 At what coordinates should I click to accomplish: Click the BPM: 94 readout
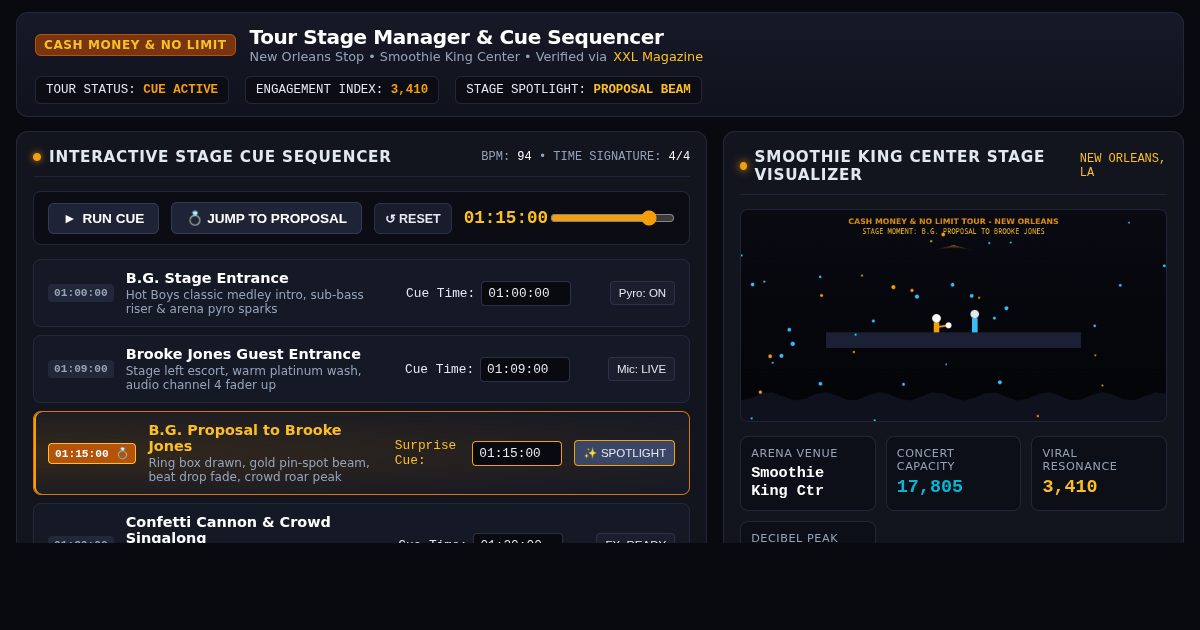tap(506, 157)
